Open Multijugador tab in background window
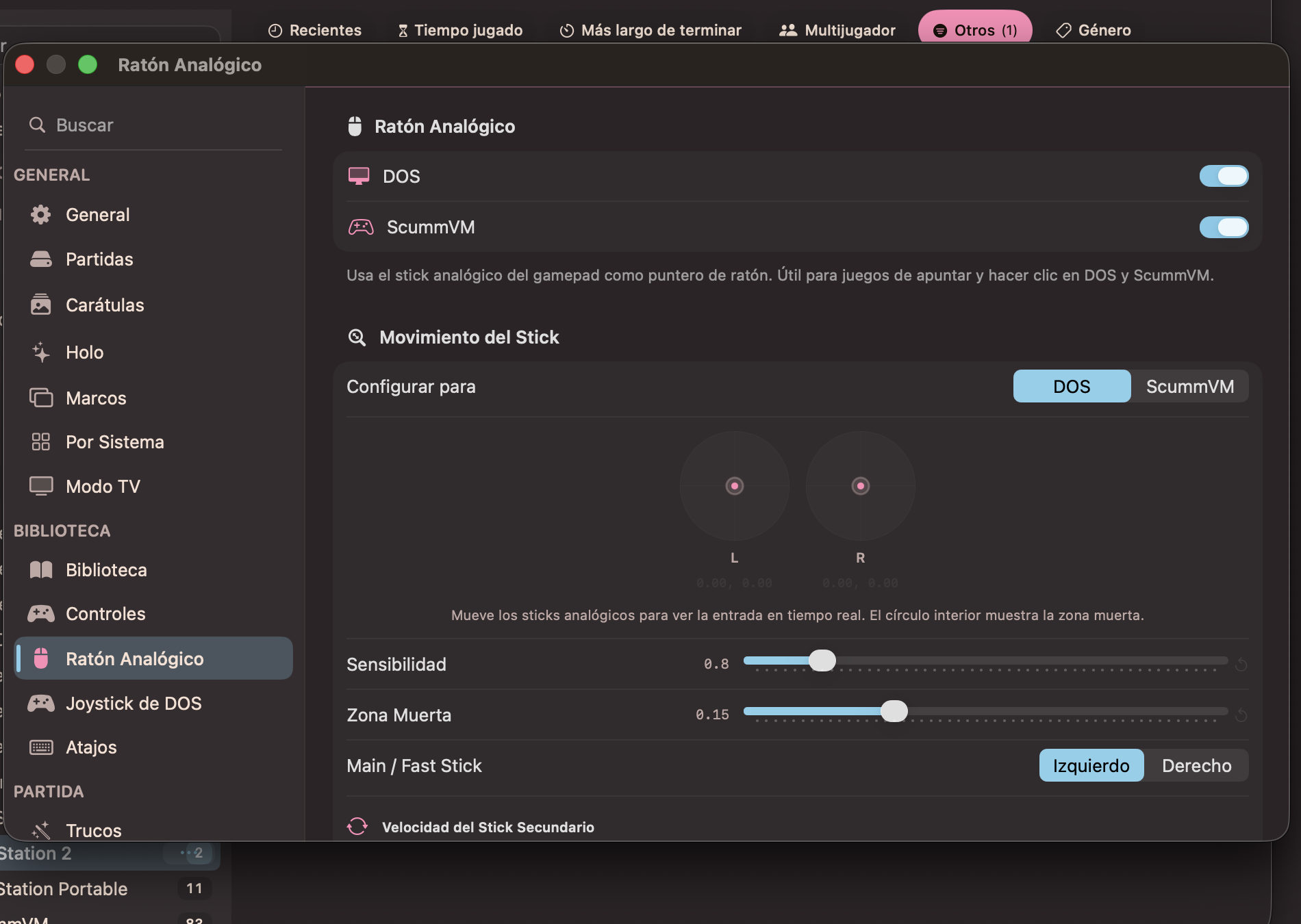Viewport: 1301px width, 924px height. 837,30
